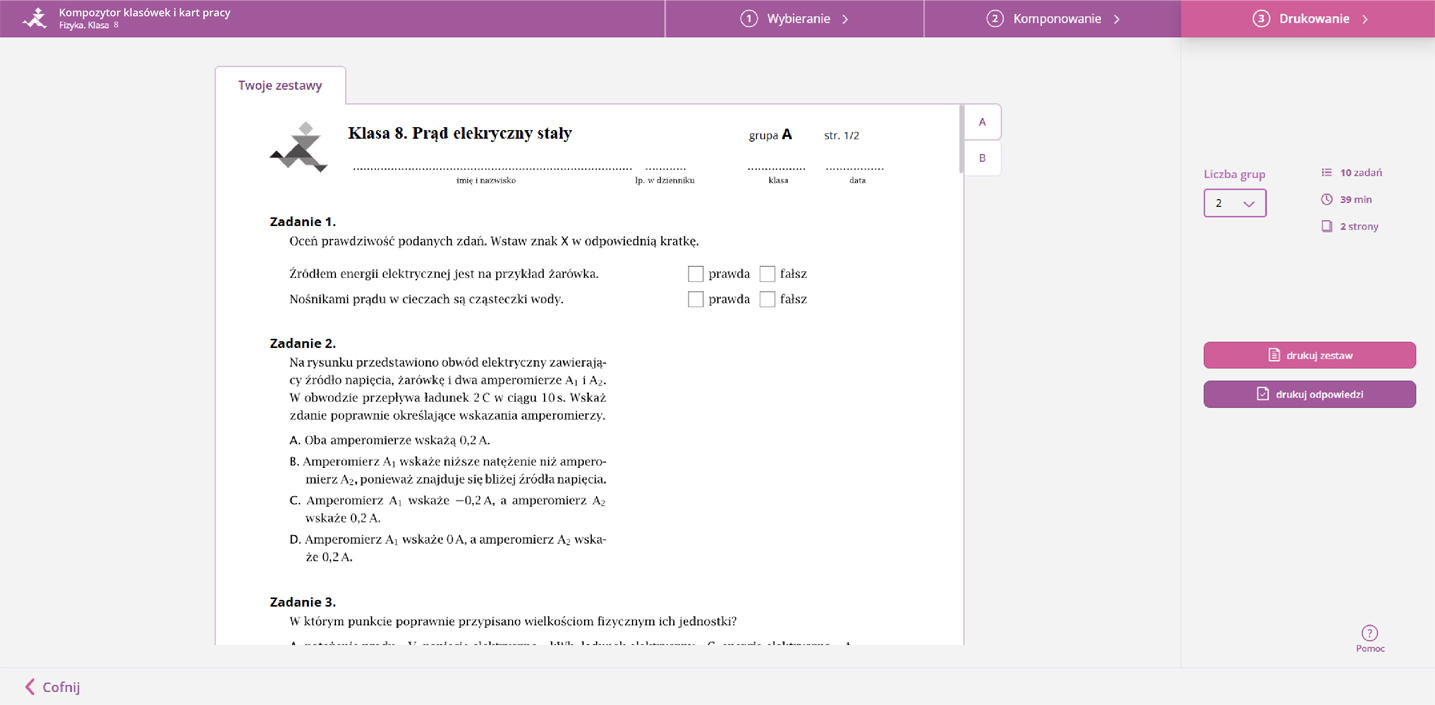Go to the Komponowanie step
The image size is (1435, 705).
(x=1053, y=19)
